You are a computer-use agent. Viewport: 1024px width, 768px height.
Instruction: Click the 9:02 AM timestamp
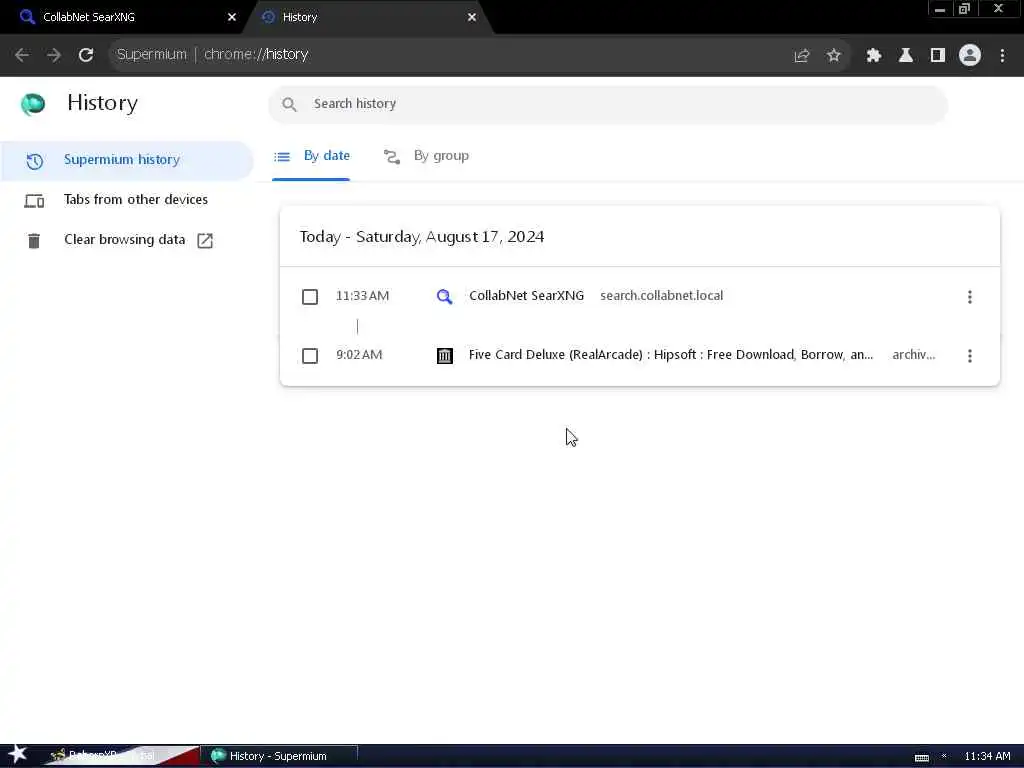click(359, 355)
